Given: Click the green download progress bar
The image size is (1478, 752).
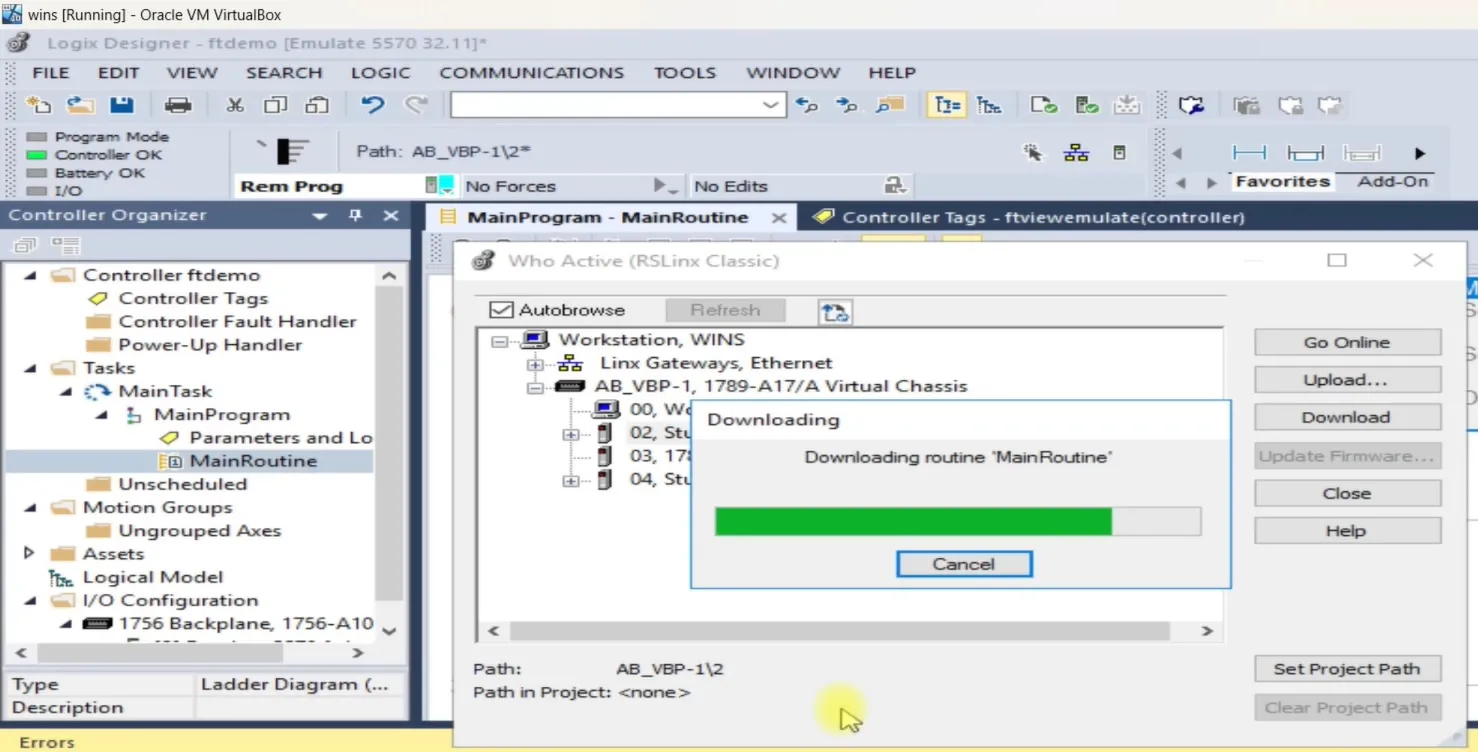Looking at the screenshot, I should coord(910,521).
